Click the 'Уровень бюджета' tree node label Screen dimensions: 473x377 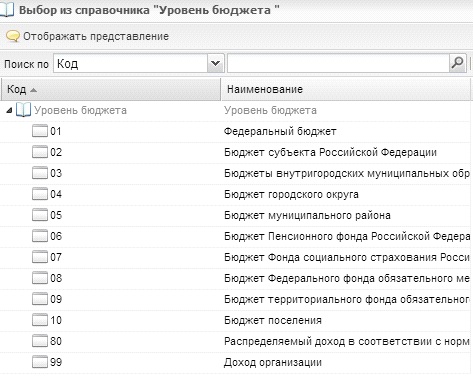click(x=80, y=110)
